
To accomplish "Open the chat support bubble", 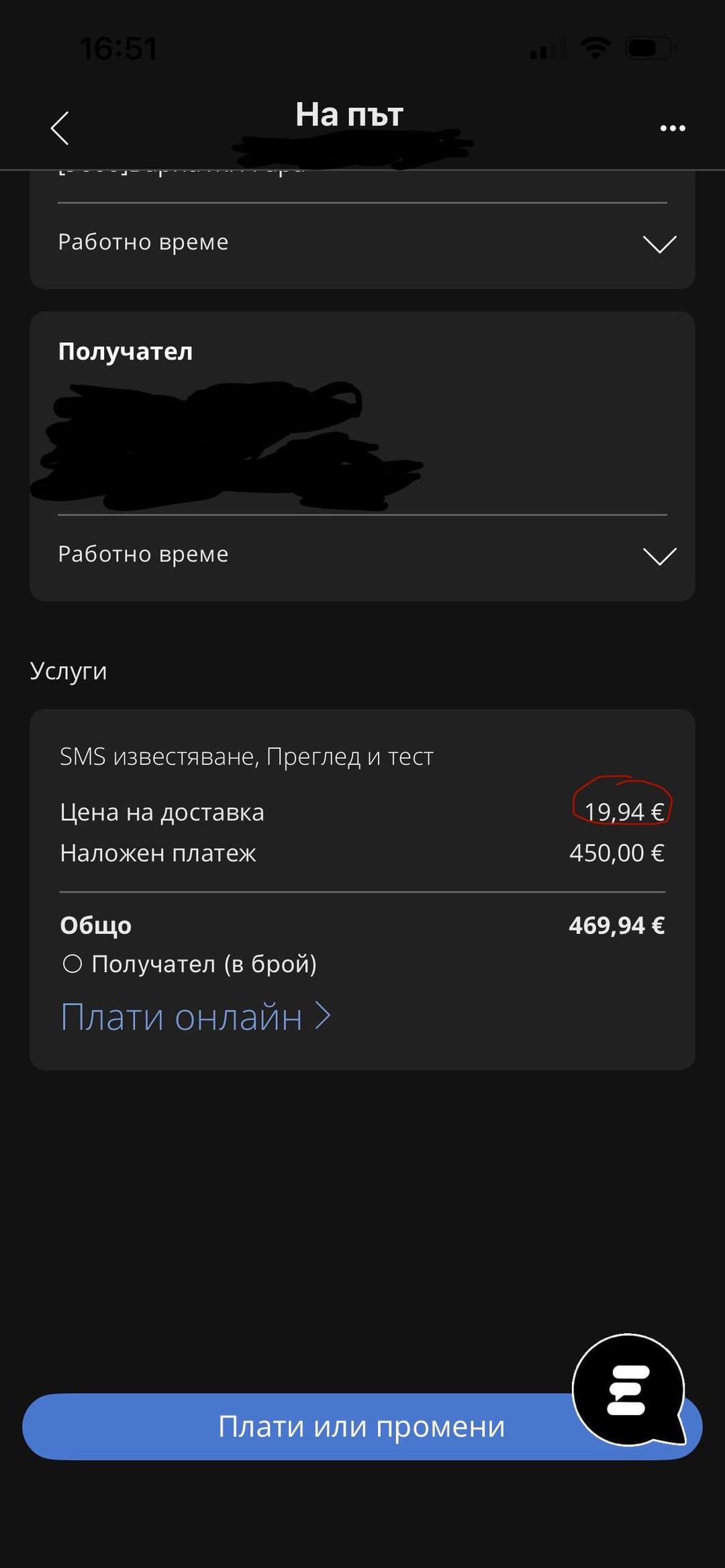I will [x=628, y=1389].
